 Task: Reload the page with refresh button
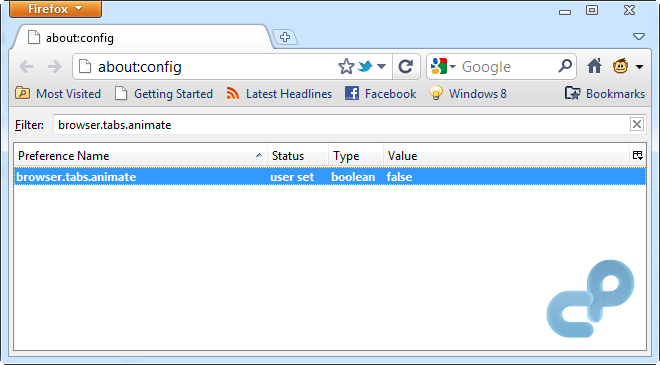(406, 67)
